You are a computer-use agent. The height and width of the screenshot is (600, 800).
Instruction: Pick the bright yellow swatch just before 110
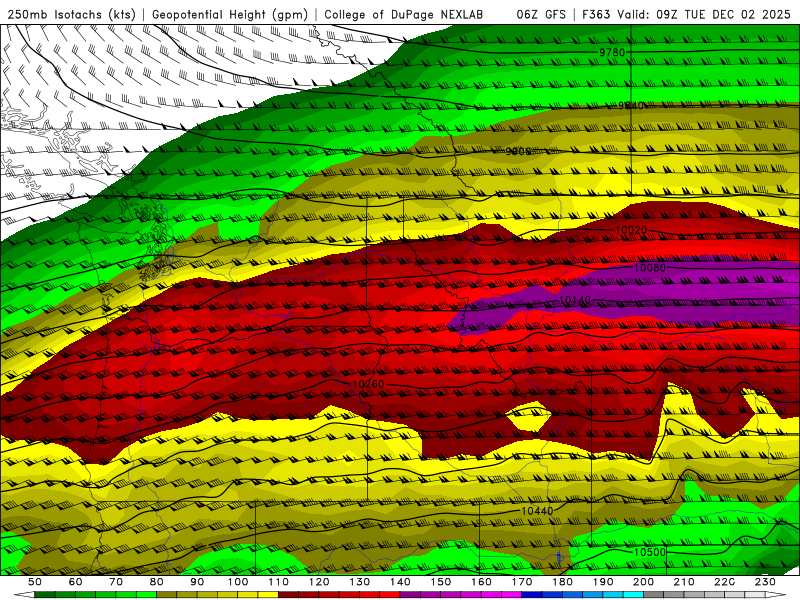(x=268, y=594)
